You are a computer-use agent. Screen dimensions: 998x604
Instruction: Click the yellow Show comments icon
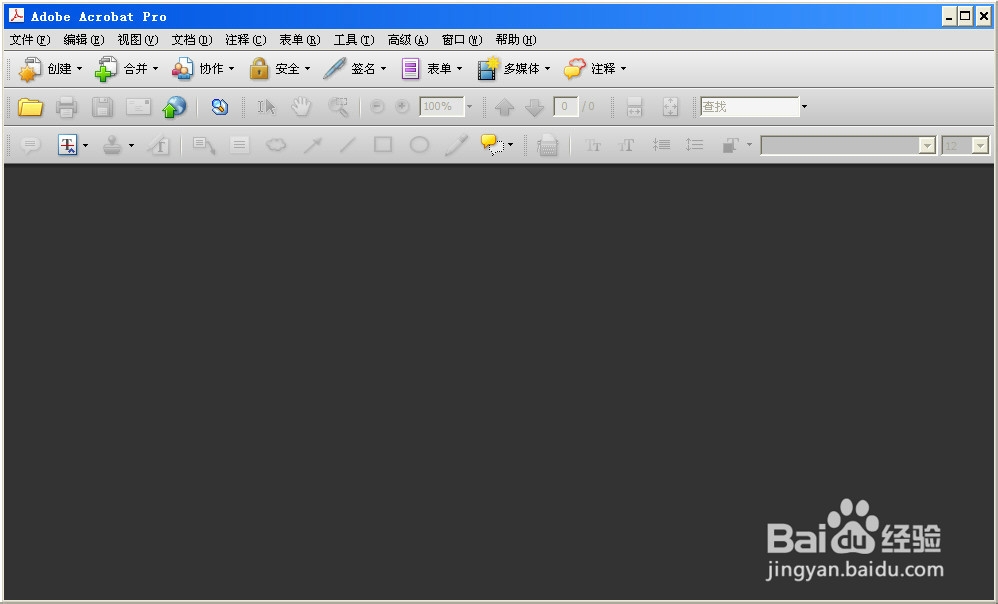pyautogui.click(x=493, y=145)
